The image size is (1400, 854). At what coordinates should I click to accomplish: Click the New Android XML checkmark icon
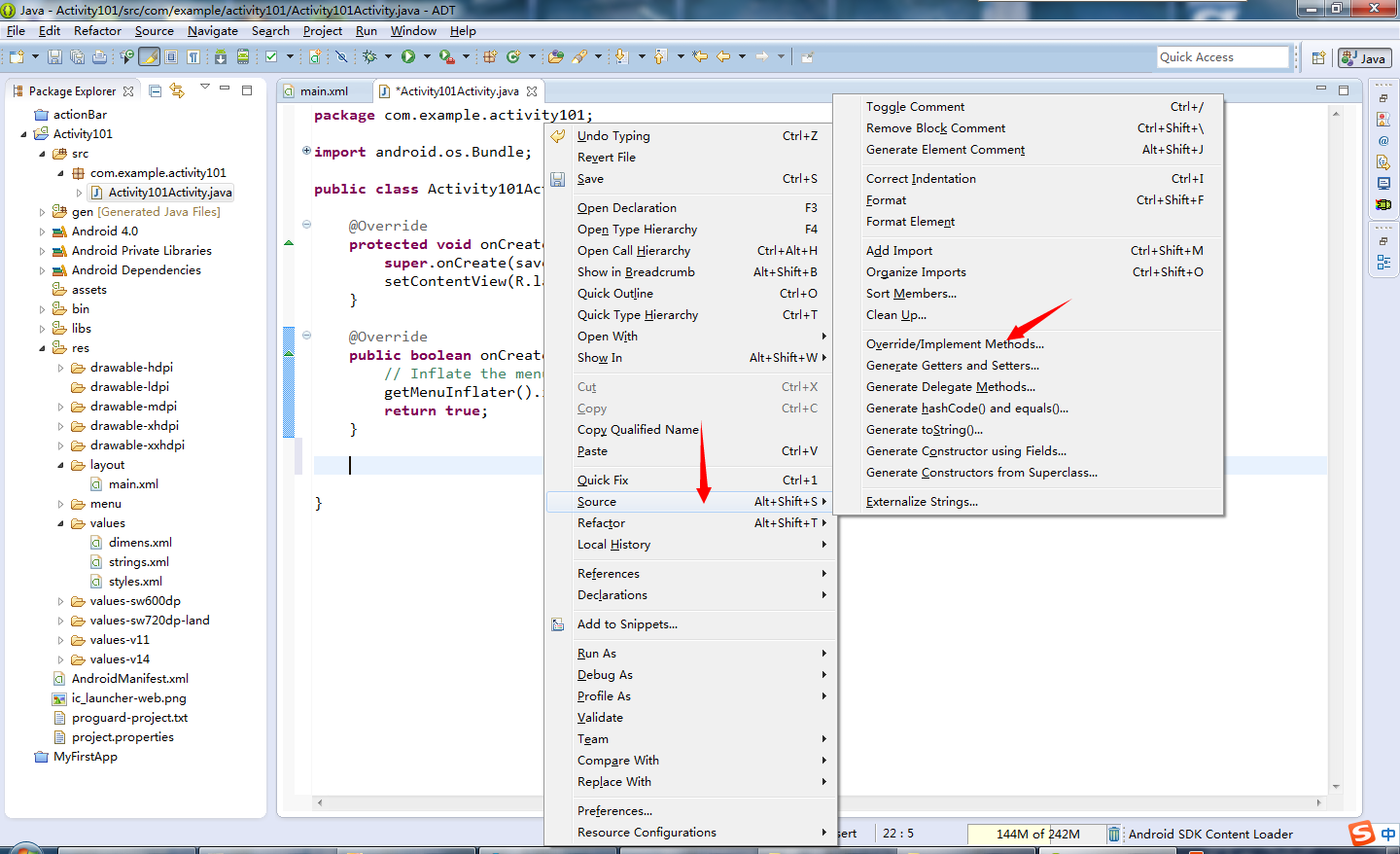pos(271,57)
